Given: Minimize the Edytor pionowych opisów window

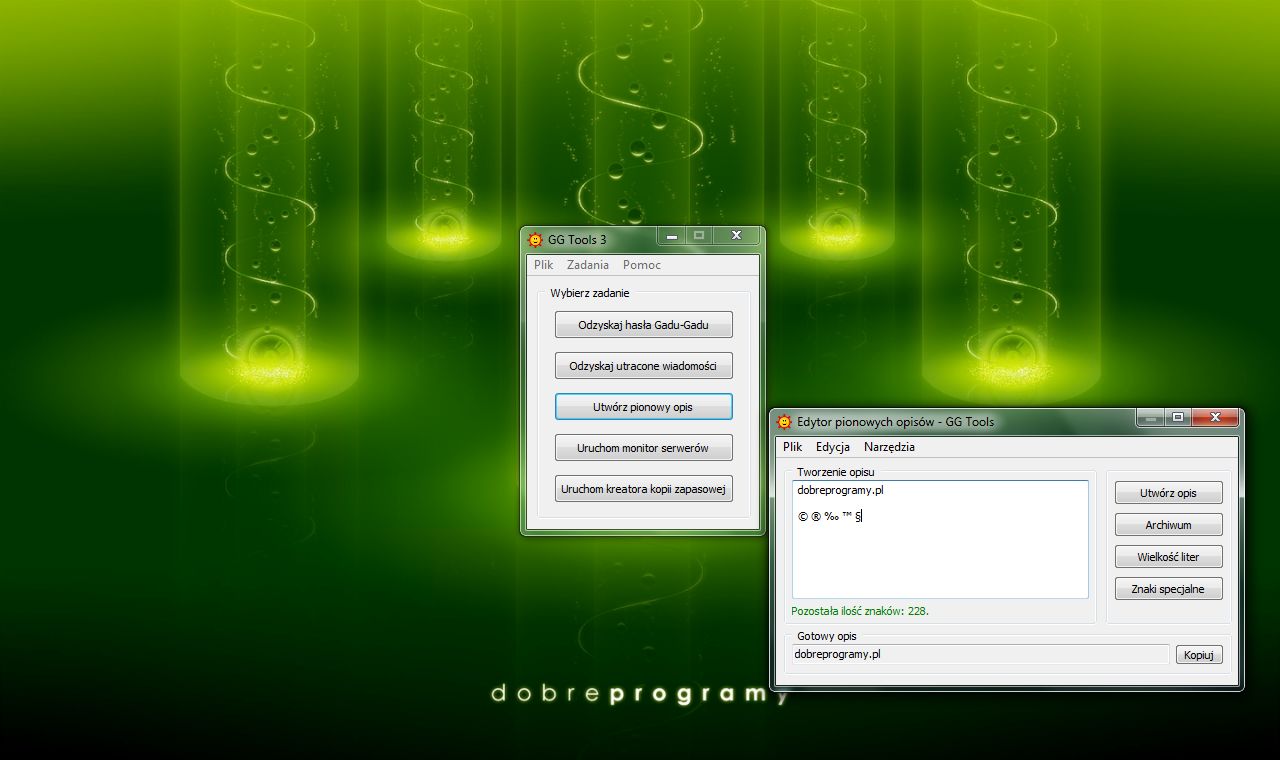Looking at the screenshot, I should tap(1150, 417).
